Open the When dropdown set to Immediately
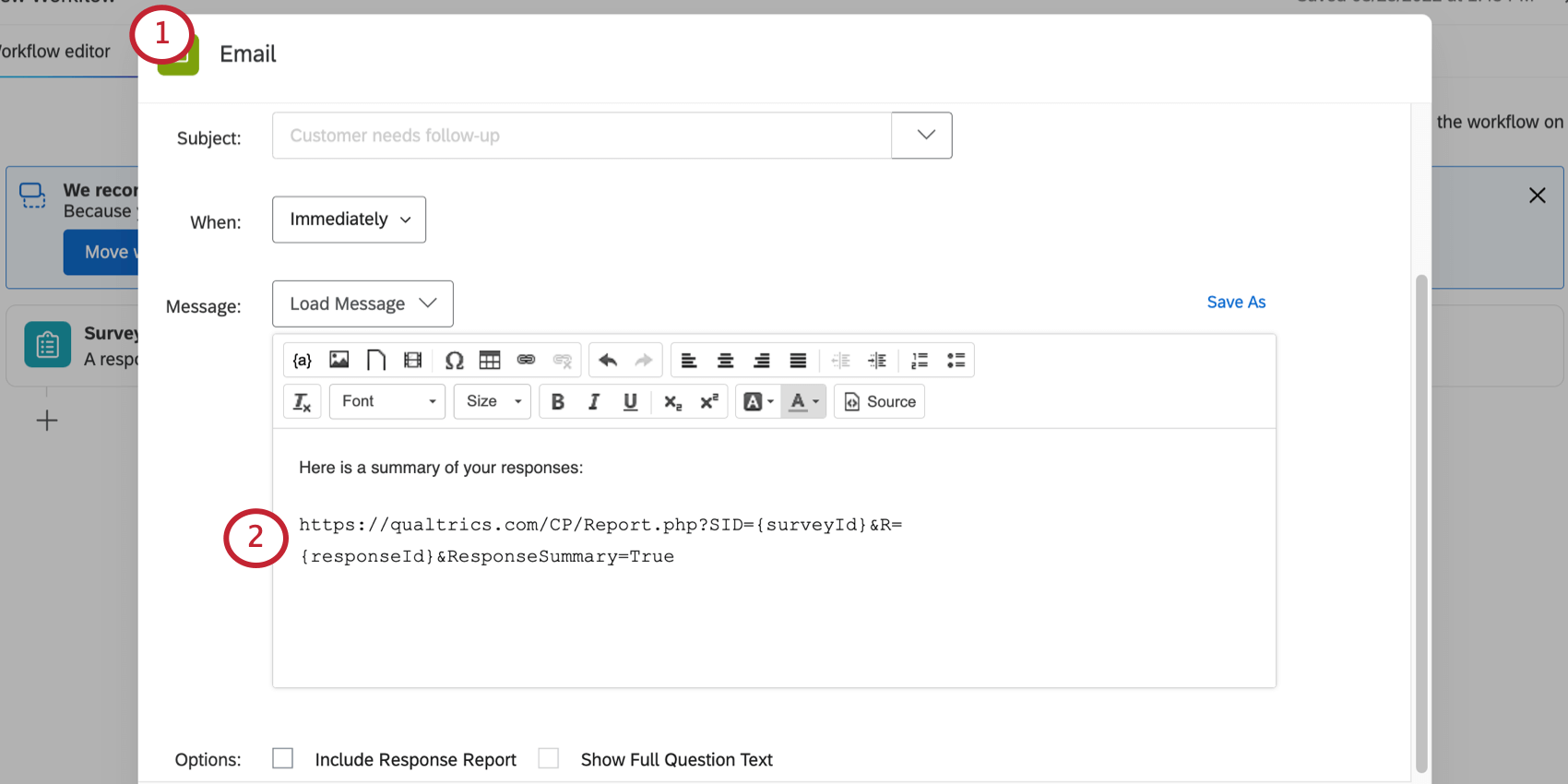 click(349, 220)
